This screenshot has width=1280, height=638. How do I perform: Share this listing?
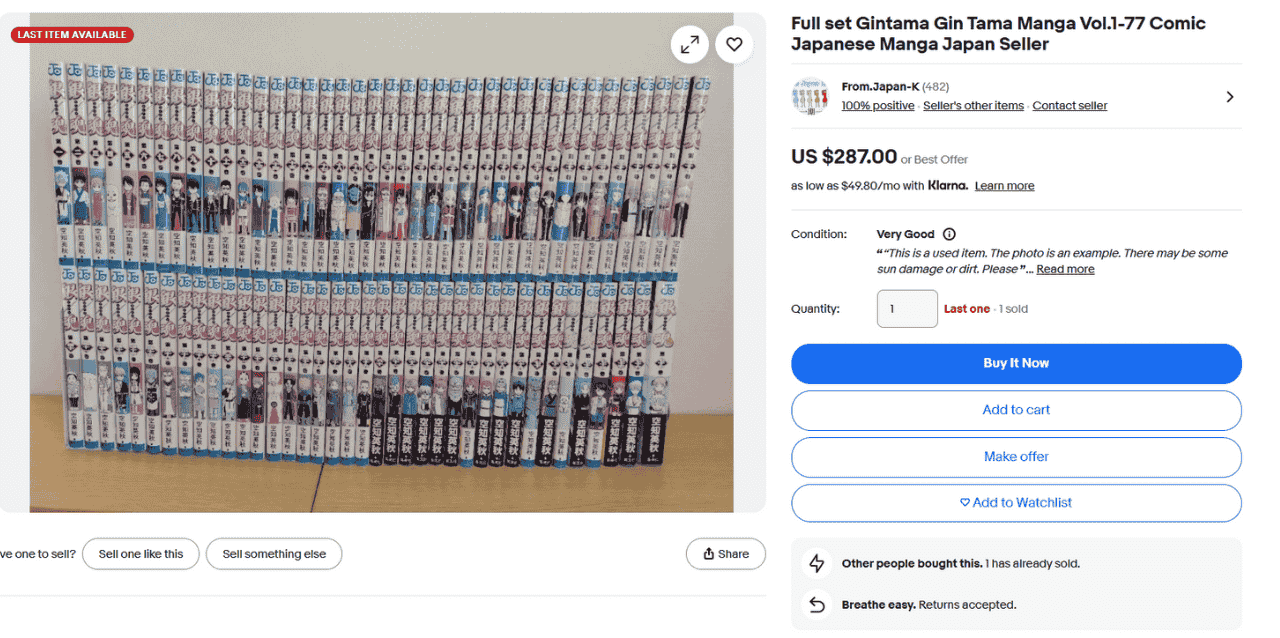tap(726, 554)
